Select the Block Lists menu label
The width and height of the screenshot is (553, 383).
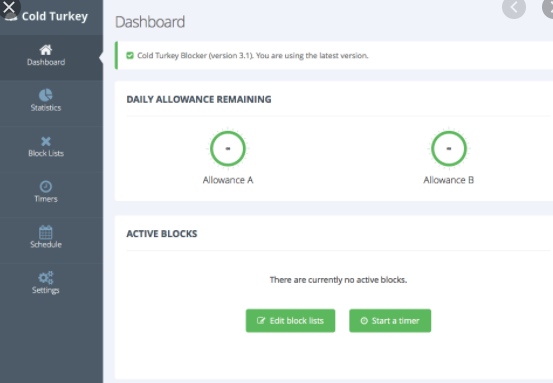click(x=46, y=153)
